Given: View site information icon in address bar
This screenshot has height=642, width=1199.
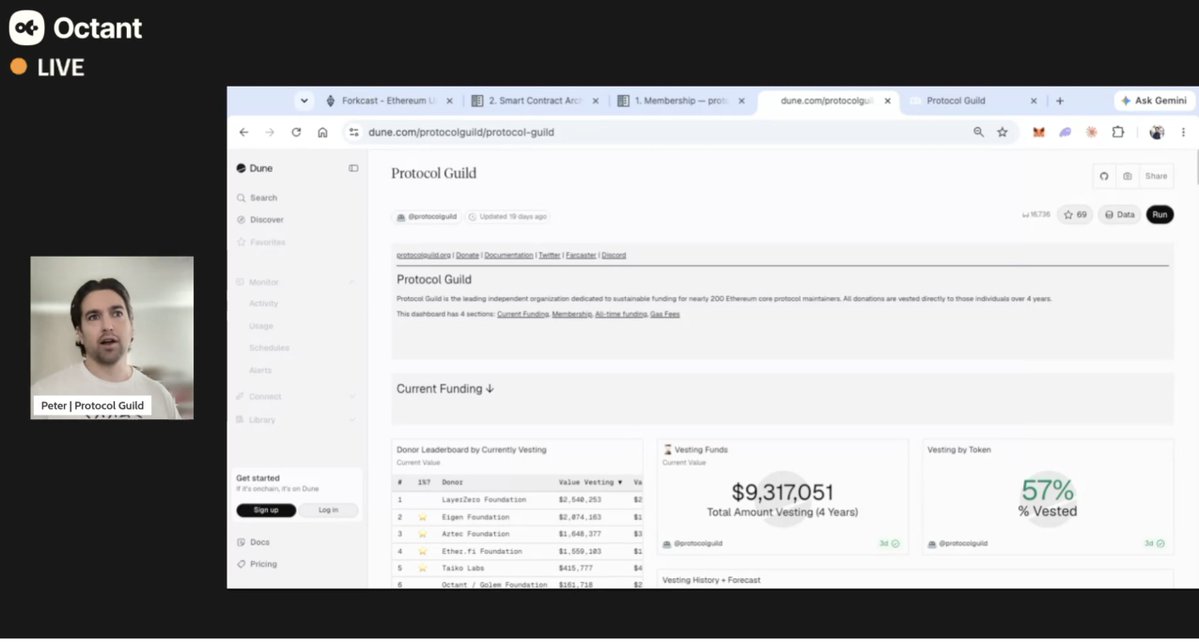Looking at the screenshot, I should (353, 132).
